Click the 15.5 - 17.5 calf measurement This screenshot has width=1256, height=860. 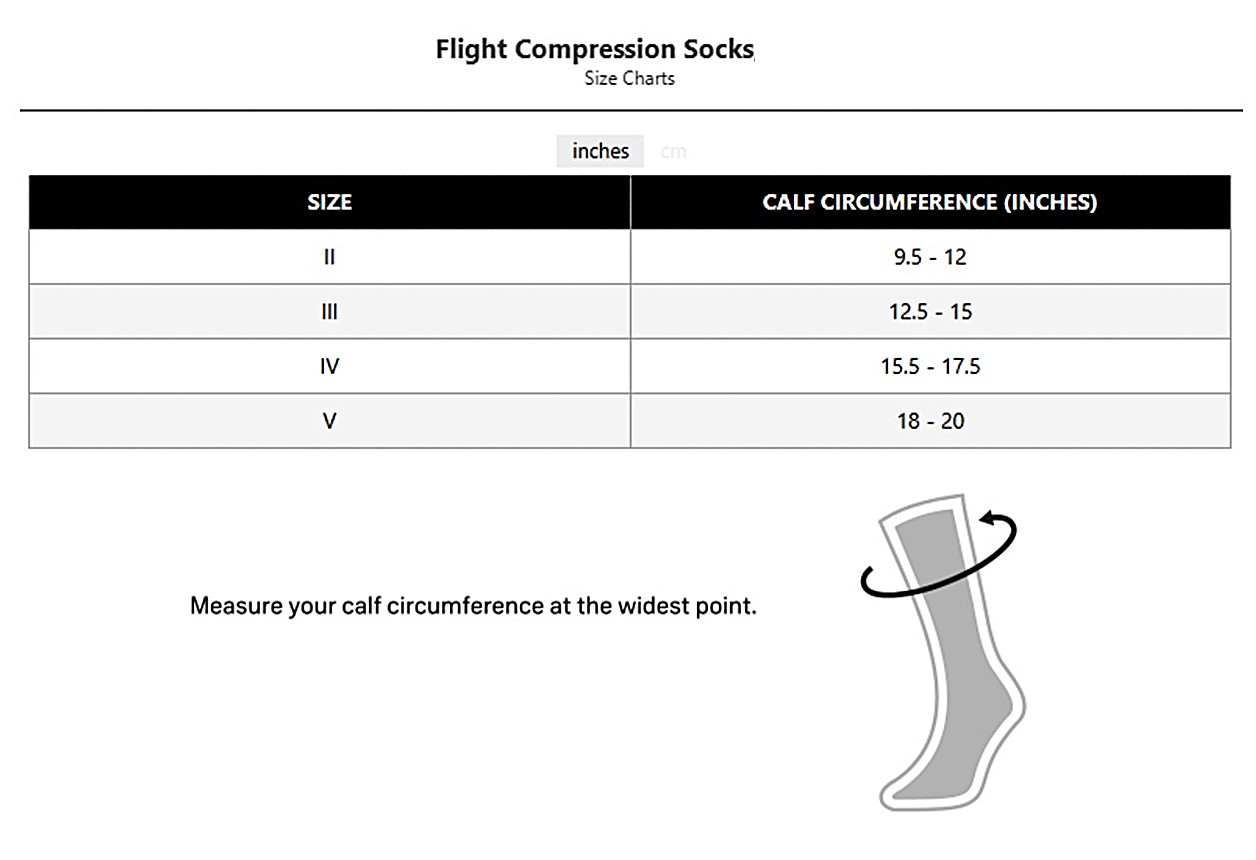(929, 366)
